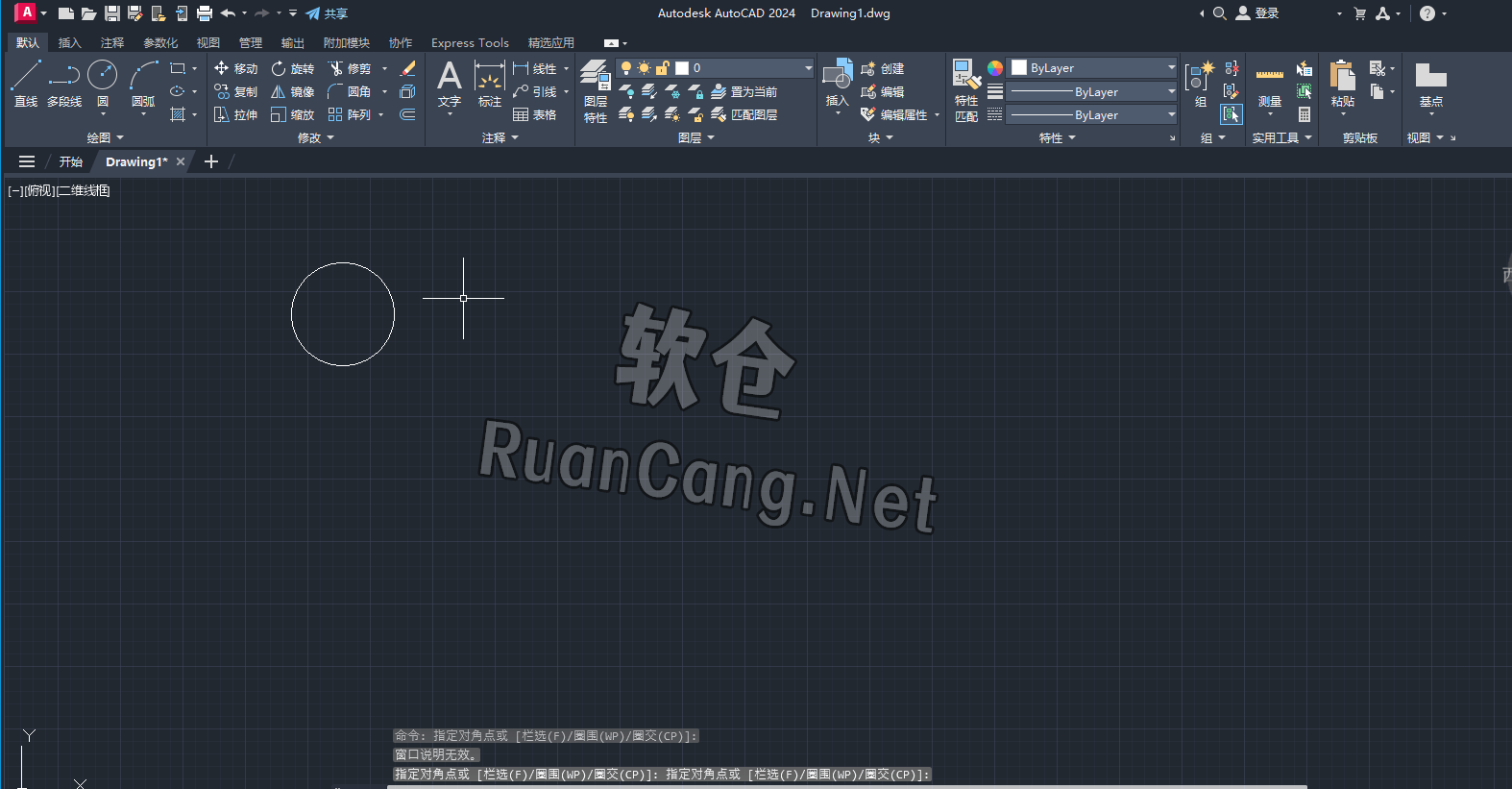Insert a Table (表格)
1512x789 pixels.
pos(535,114)
